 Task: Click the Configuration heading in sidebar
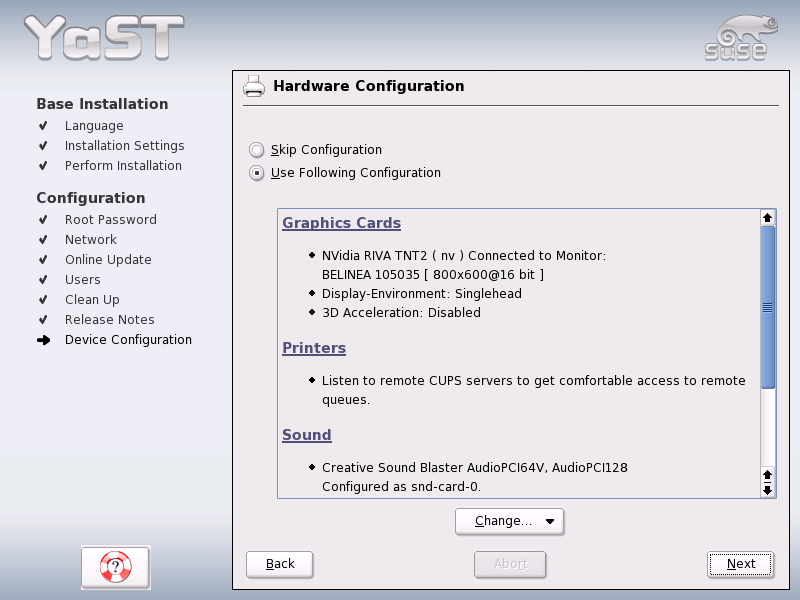[x=91, y=198]
